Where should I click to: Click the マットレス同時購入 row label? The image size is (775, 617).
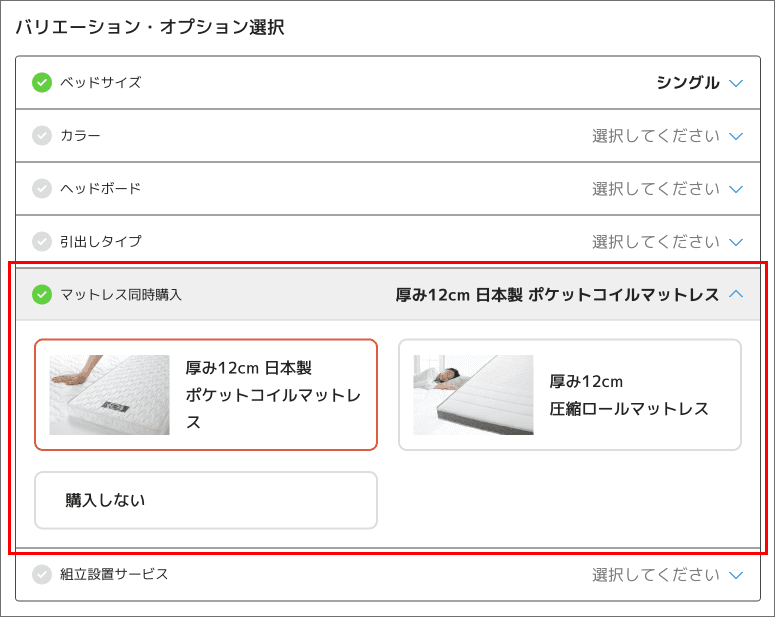click(121, 295)
